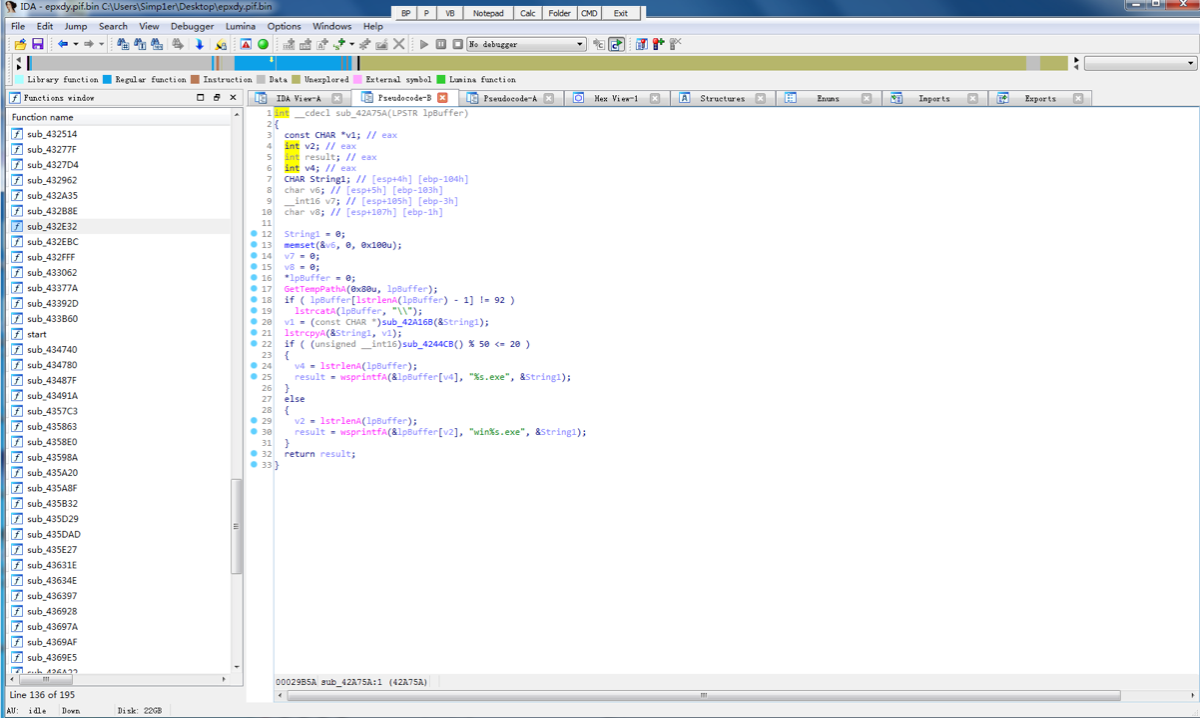Switch to the Pseudocode-A tab
This screenshot has width=1200, height=718.
pyautogui.click(x=510, y=98)
